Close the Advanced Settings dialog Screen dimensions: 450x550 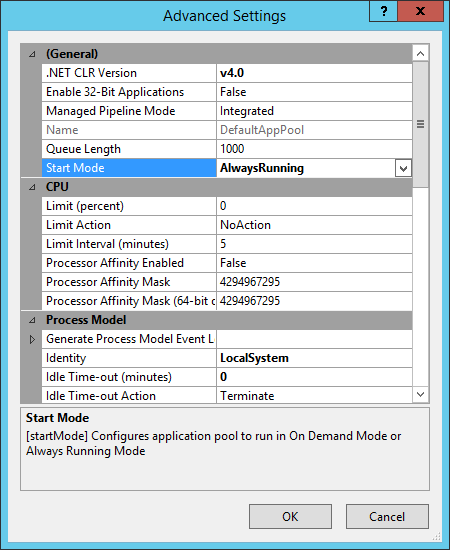click(421, 11)
